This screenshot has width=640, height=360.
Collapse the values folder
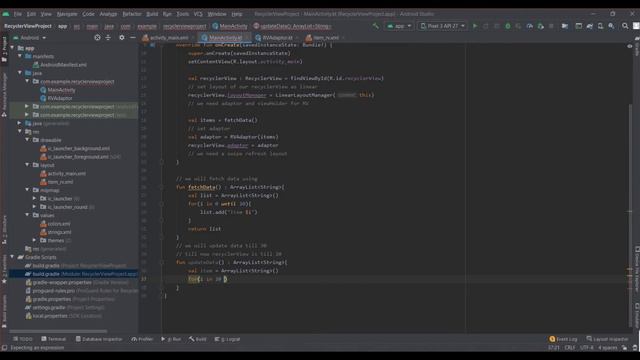pyautogui.click(x=27, y=215)
